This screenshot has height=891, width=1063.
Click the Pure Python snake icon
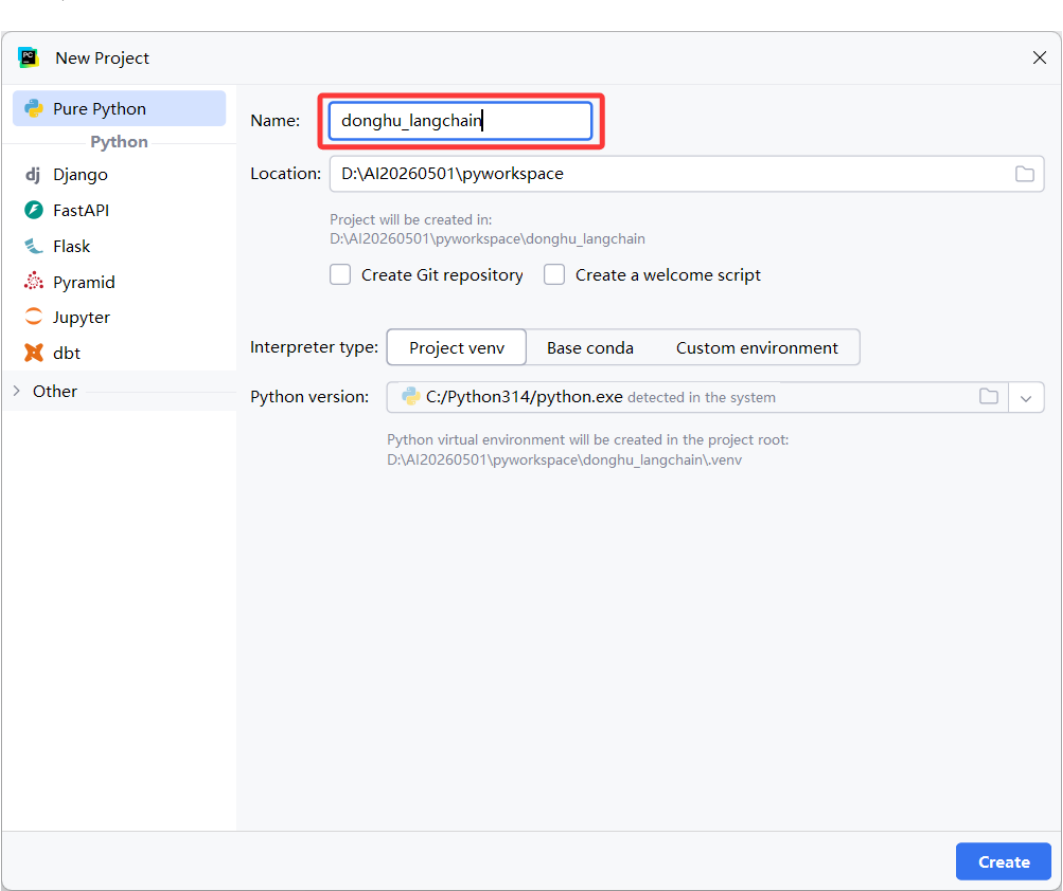(x=33, y=108)
